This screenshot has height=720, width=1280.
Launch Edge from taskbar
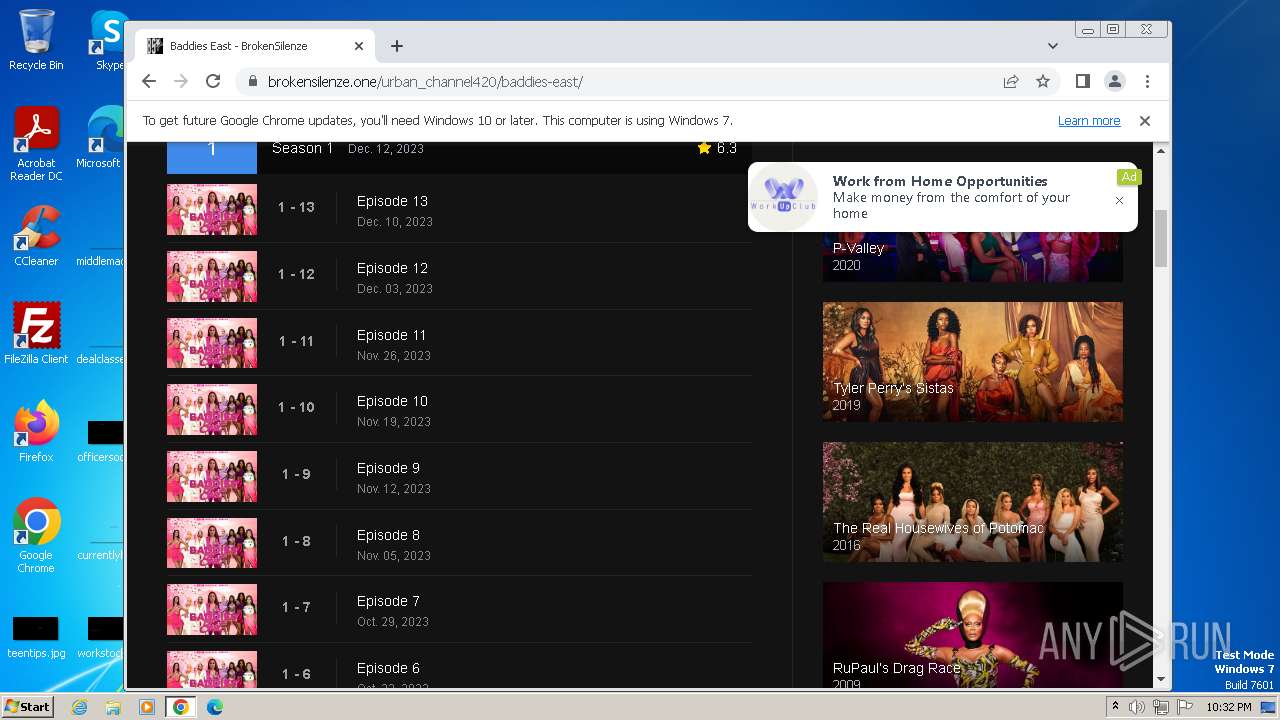(x=215, y=707)
